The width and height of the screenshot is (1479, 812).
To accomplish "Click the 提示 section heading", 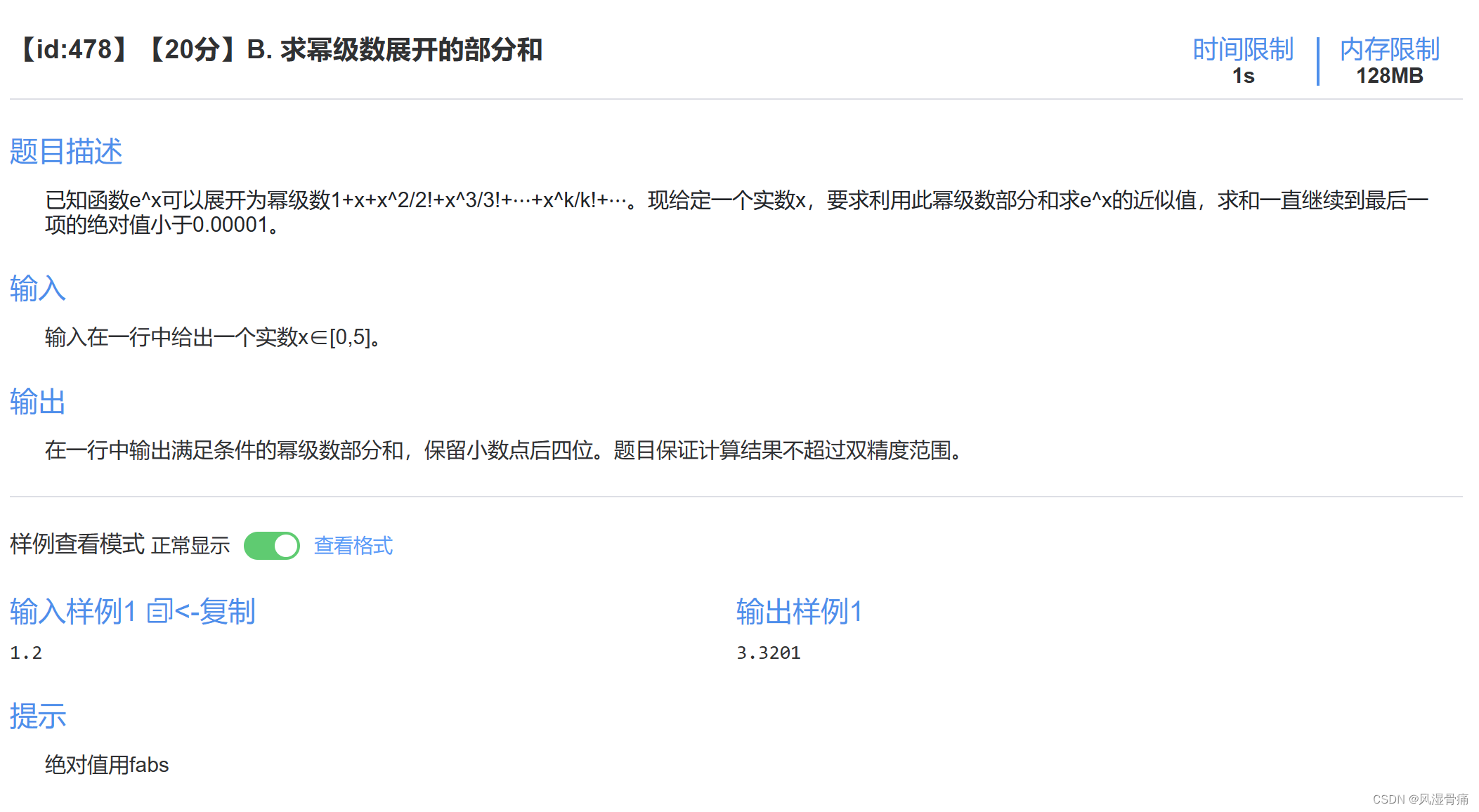I will pos(38,716).
